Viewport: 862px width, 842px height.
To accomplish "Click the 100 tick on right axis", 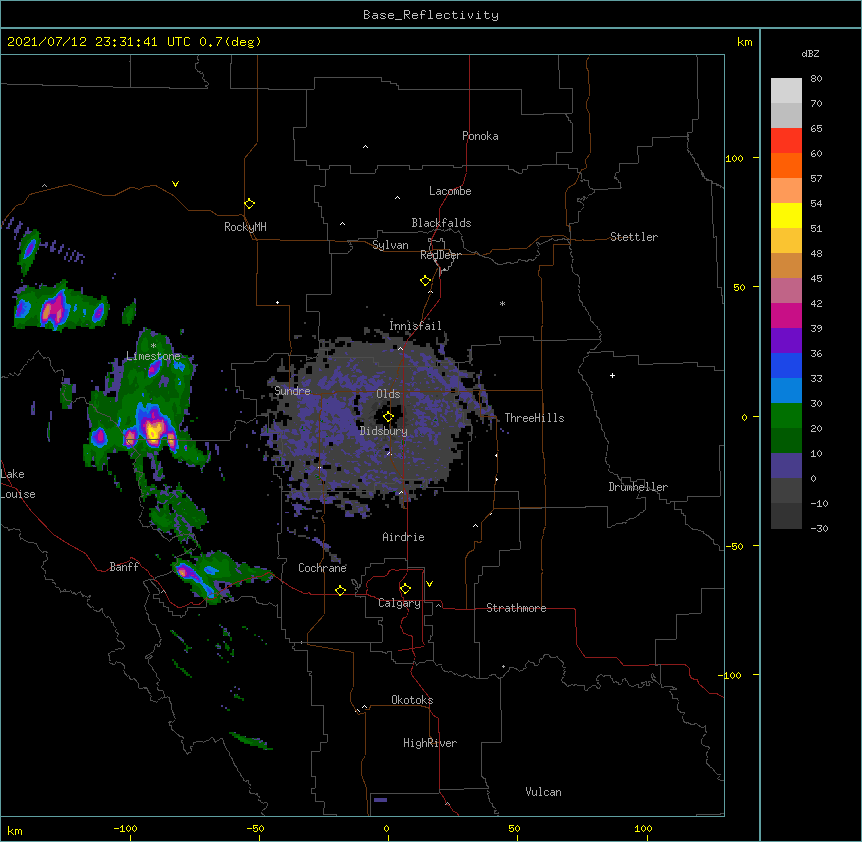I will [734, 158].
